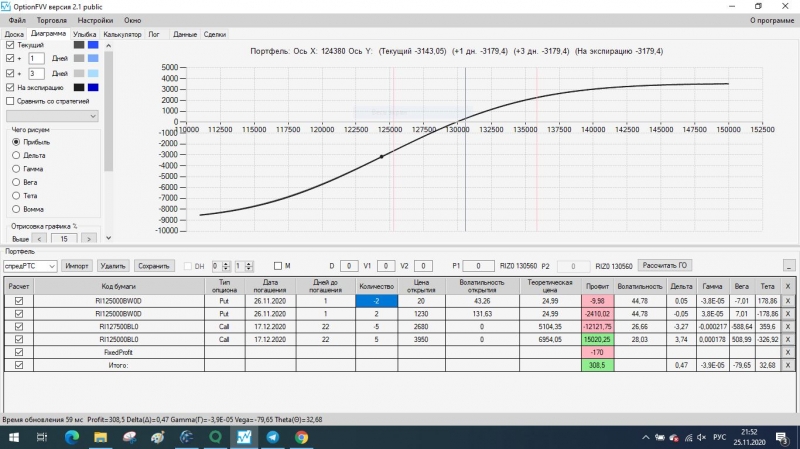Open Telegram from the taskbar
This screenshot has height=449, width=800.
273,437
